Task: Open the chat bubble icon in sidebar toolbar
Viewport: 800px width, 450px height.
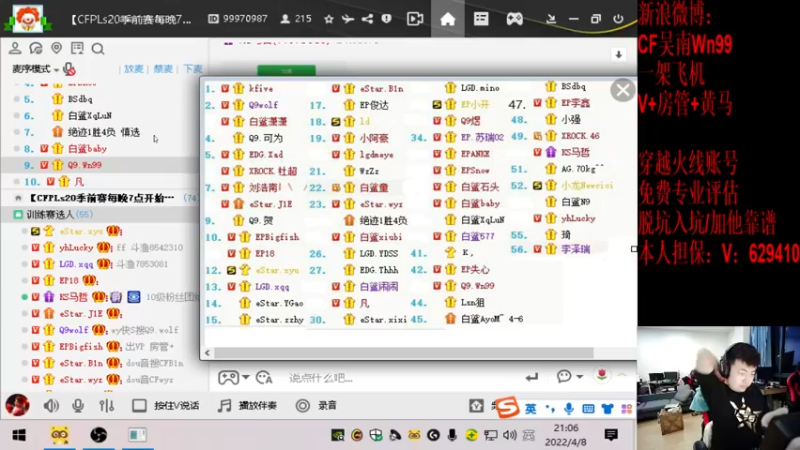Action: click(x=36, y=48)
